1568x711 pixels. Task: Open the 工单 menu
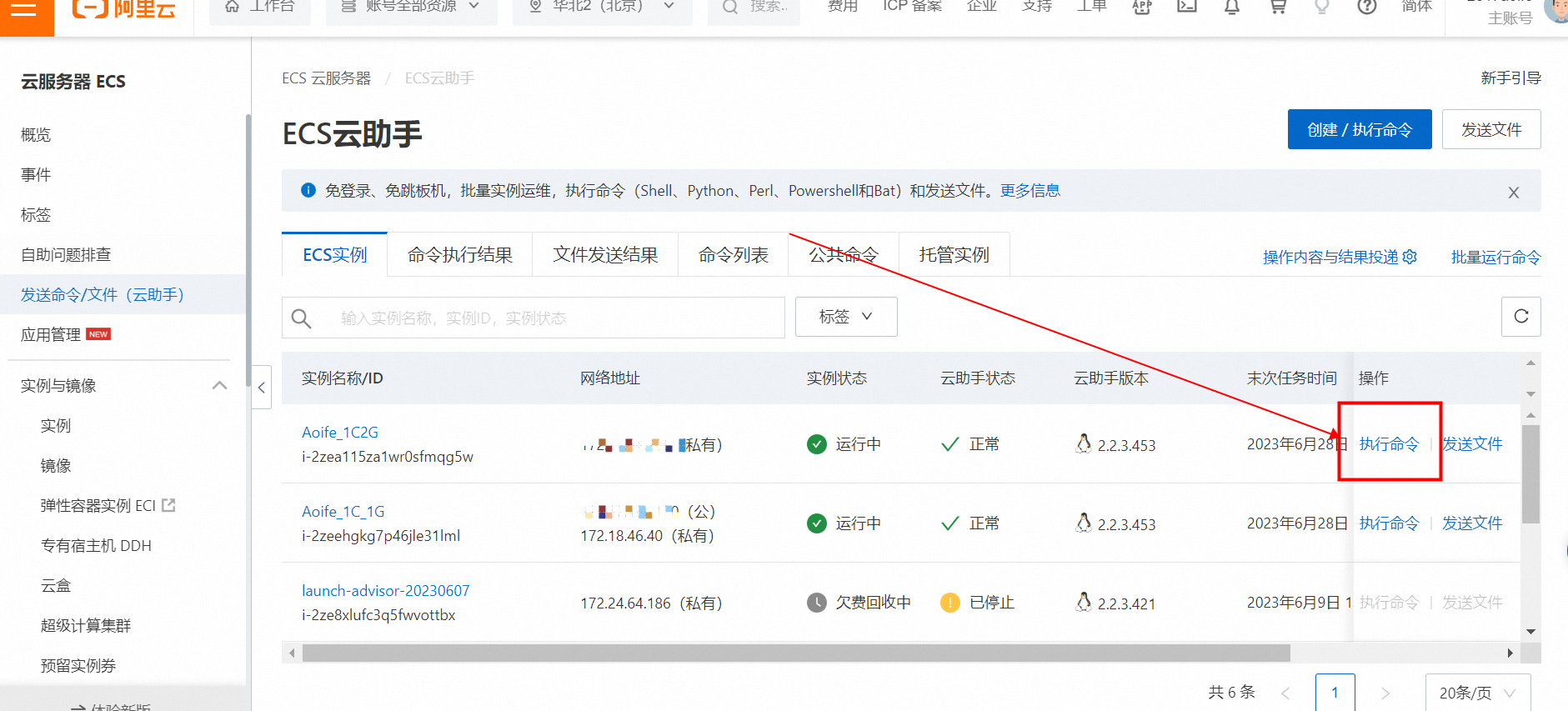pyautogui.click(x=1092, y=7)
